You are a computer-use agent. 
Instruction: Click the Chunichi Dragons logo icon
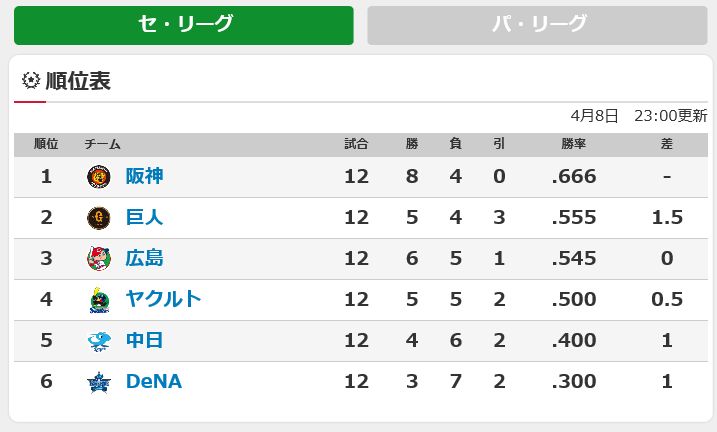[x=99, y=341]
